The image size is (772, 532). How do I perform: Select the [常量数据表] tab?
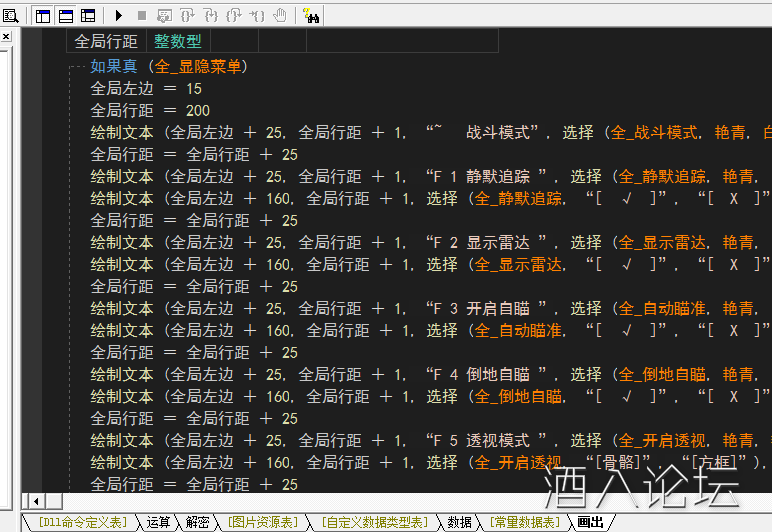click(x=524, y=522)
